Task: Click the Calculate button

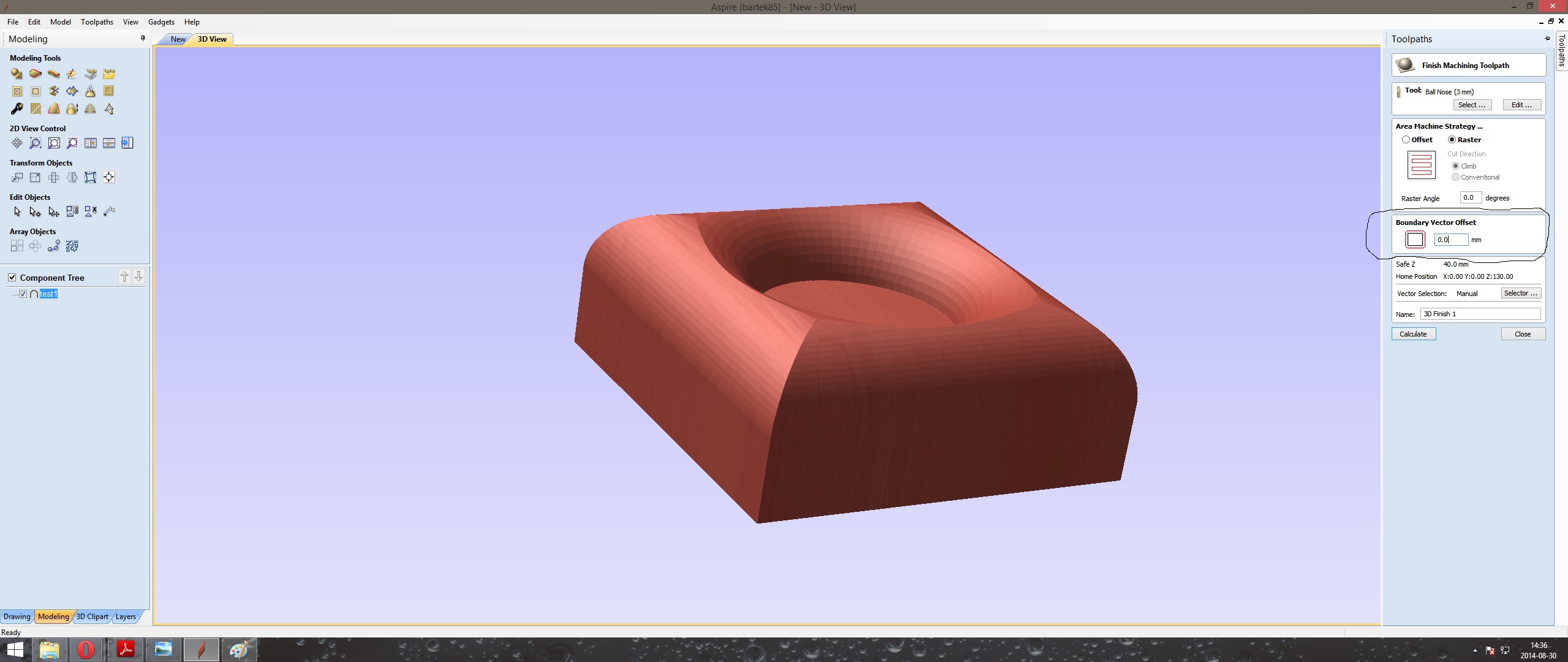Action: coord(1413,333)
